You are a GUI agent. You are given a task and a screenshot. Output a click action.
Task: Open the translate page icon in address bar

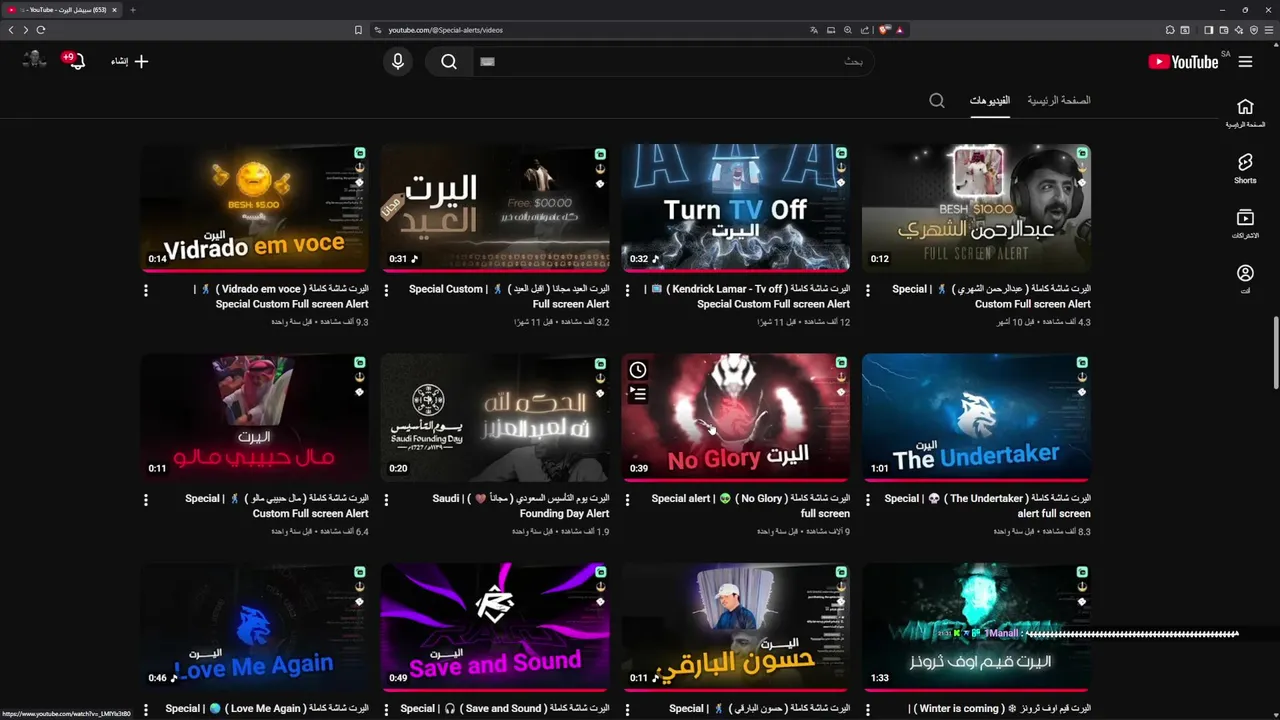(x=814, y=30)
